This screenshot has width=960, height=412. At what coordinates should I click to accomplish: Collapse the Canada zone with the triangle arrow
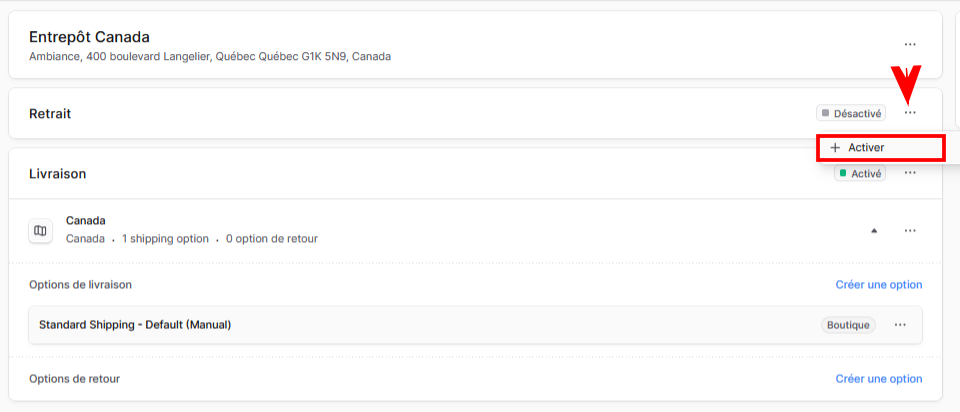[x=874, y=231]
